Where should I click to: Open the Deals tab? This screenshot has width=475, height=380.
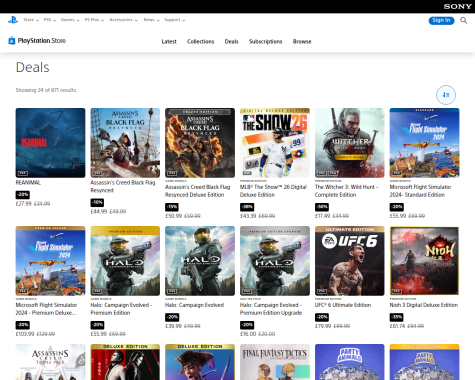(x=231, y=42)
